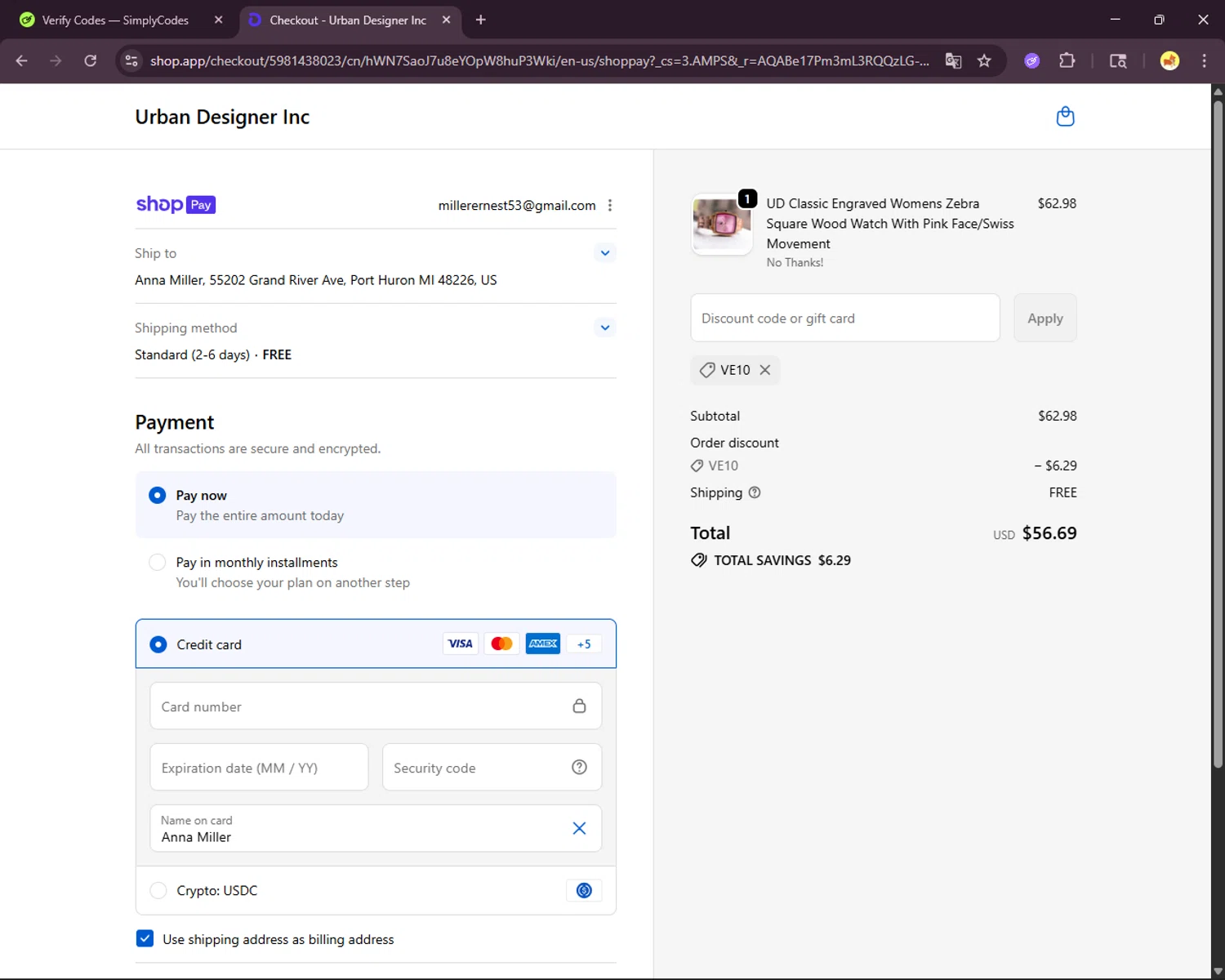Click the lock icon in Card number field
Screen dimensions: 1225x980
pos(579,706)
